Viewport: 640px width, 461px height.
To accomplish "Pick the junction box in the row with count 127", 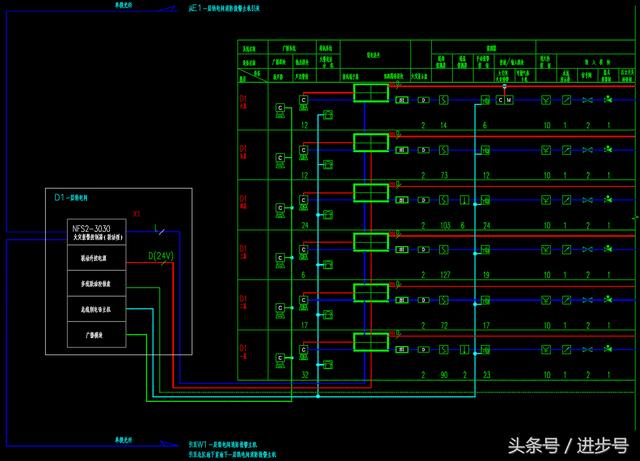I will click(x=371, y=242).
